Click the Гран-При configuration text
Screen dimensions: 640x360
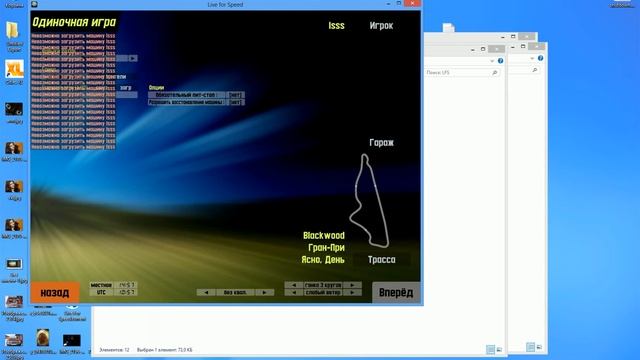click(x=326, y=247)
